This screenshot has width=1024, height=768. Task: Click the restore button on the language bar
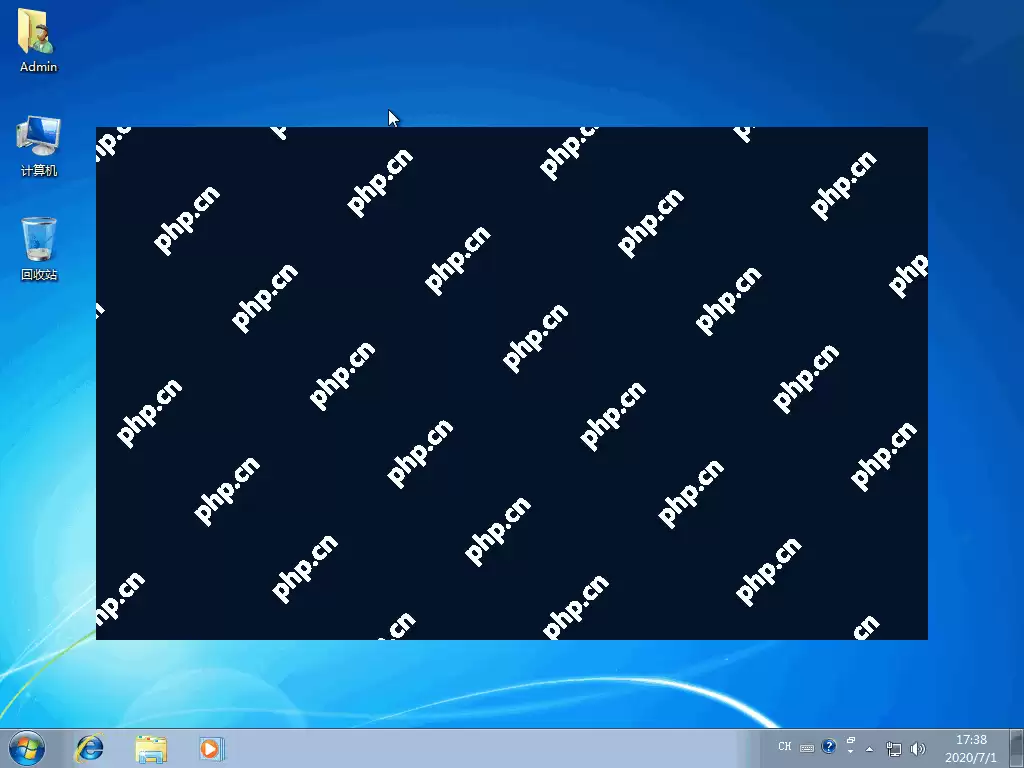(850, 740)
